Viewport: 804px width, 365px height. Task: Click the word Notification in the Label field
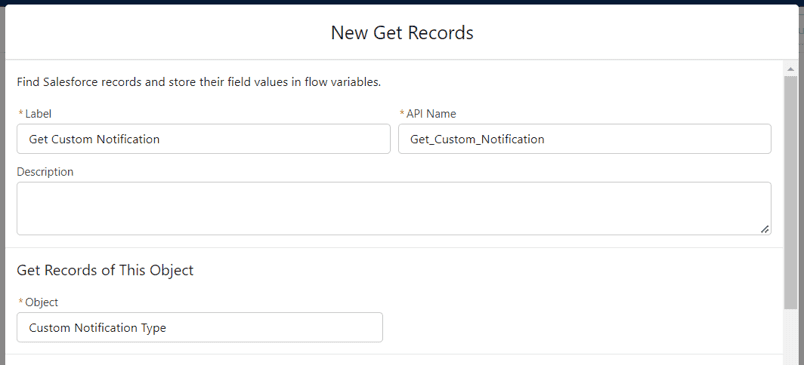(128, 139)
